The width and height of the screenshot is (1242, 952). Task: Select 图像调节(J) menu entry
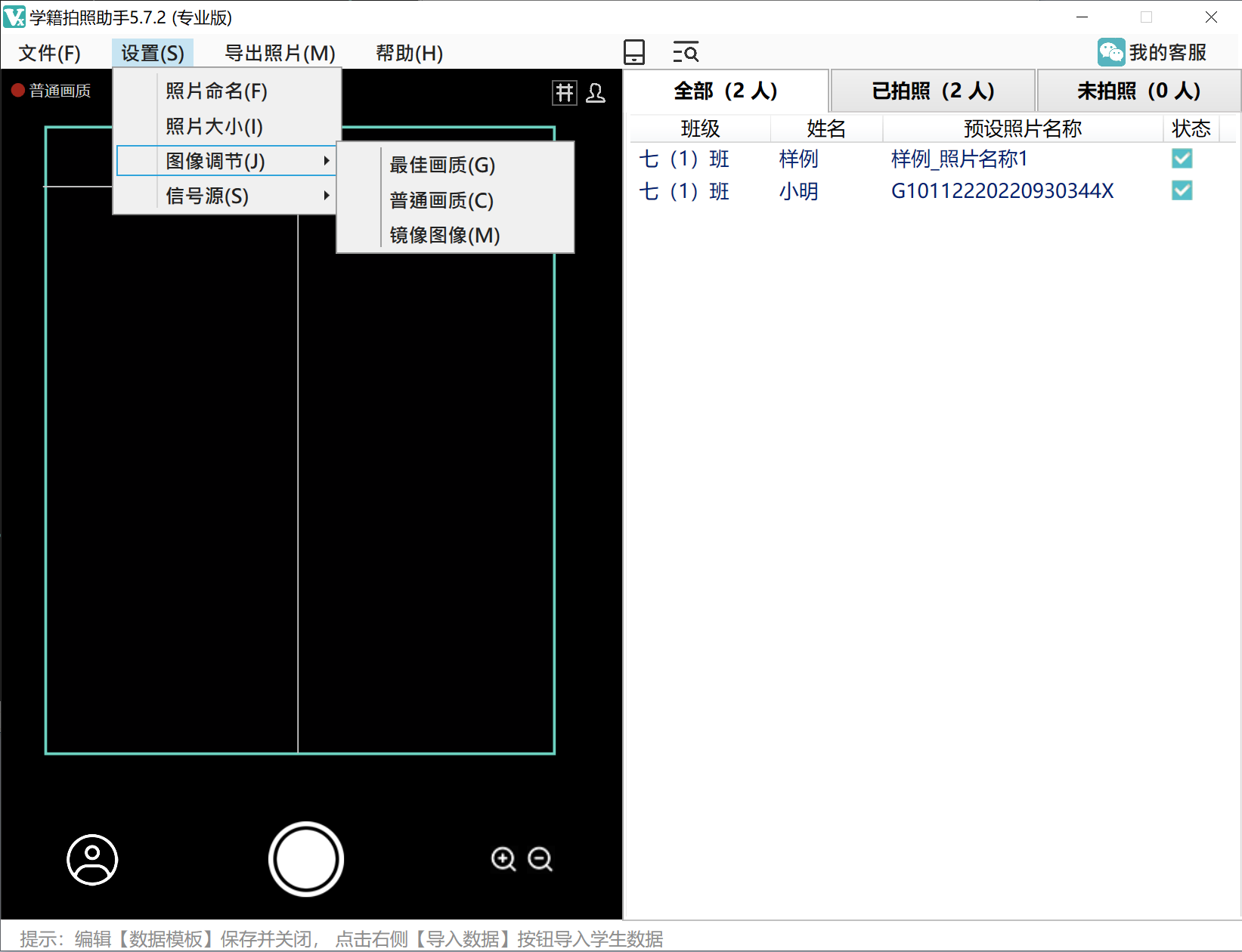[227, 161]
